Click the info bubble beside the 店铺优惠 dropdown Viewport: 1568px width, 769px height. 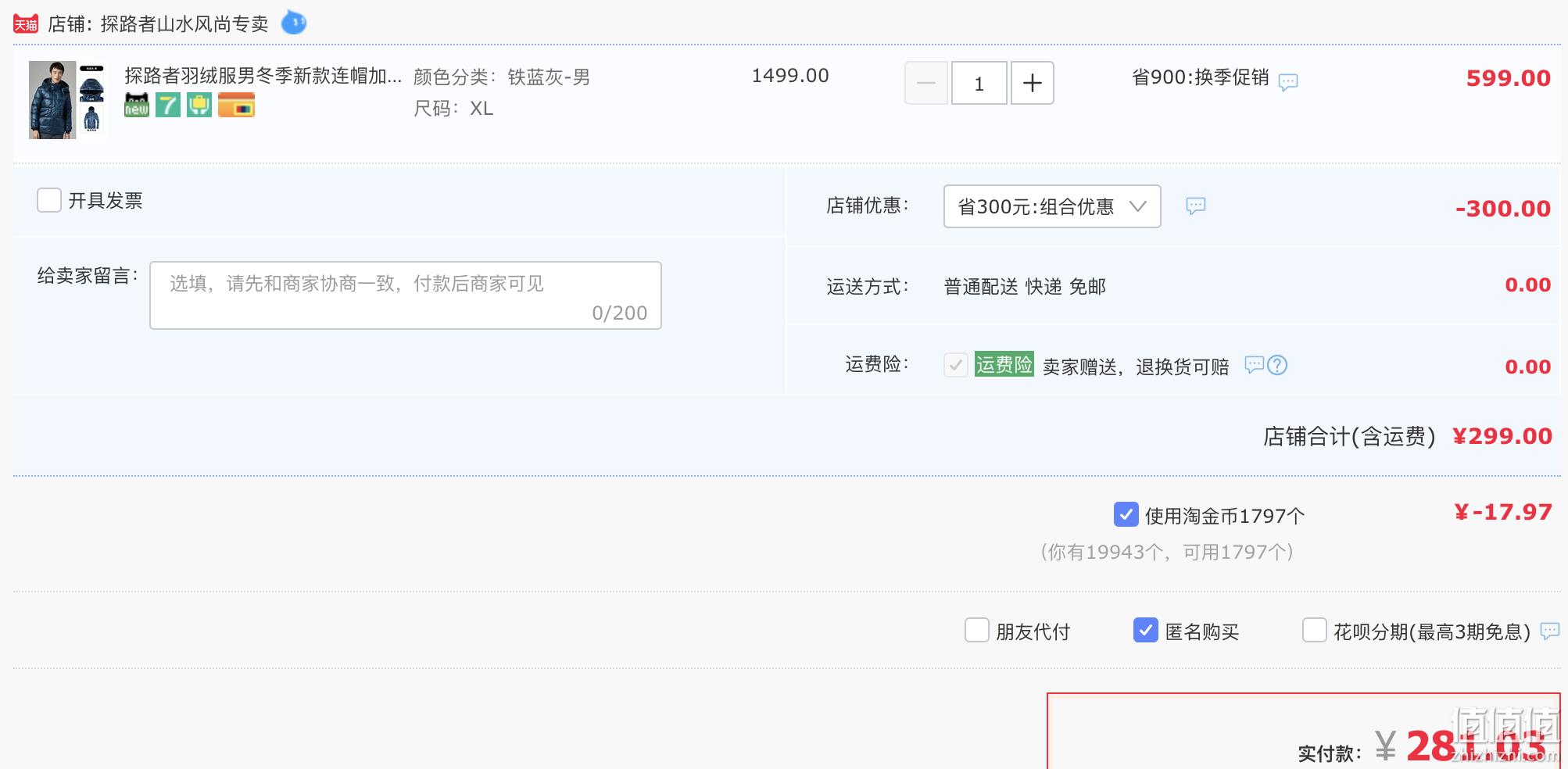(x=1196, y=206)
